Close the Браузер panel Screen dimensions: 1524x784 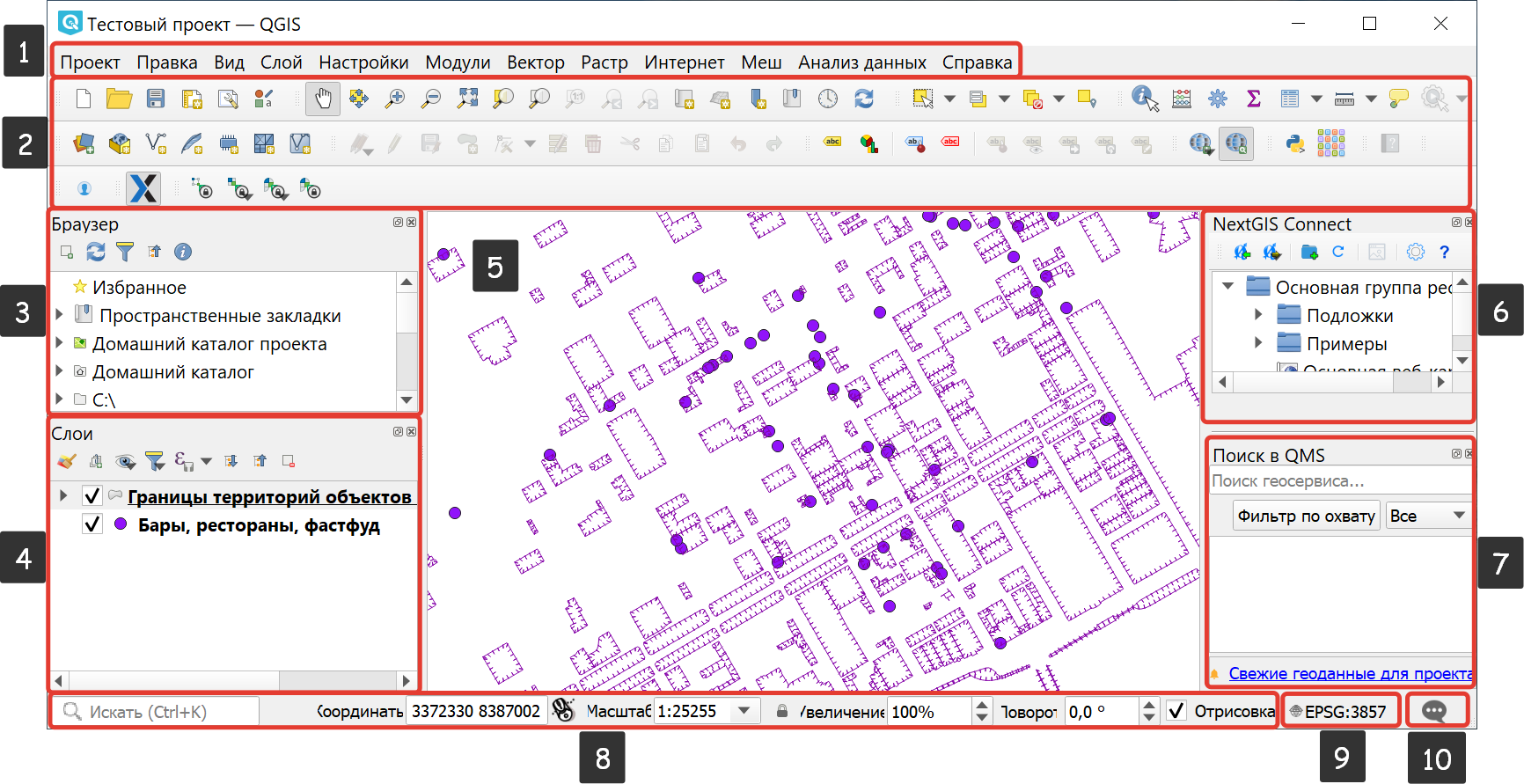(411, 223)
